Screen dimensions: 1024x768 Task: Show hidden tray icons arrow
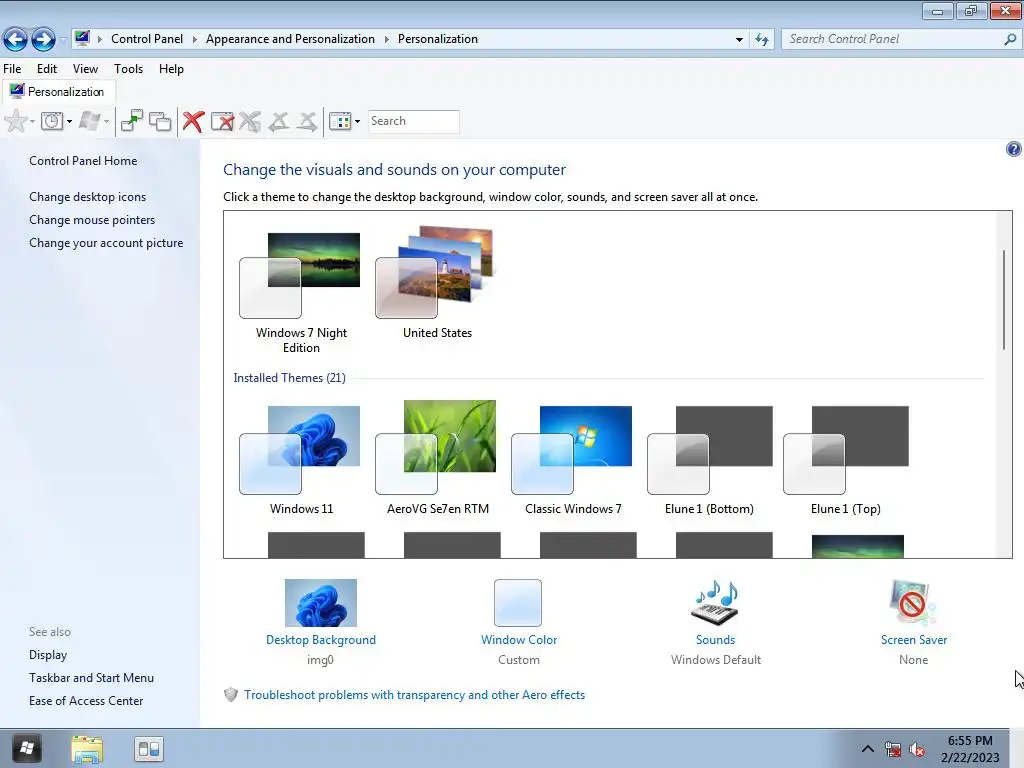tap(867, 749)
